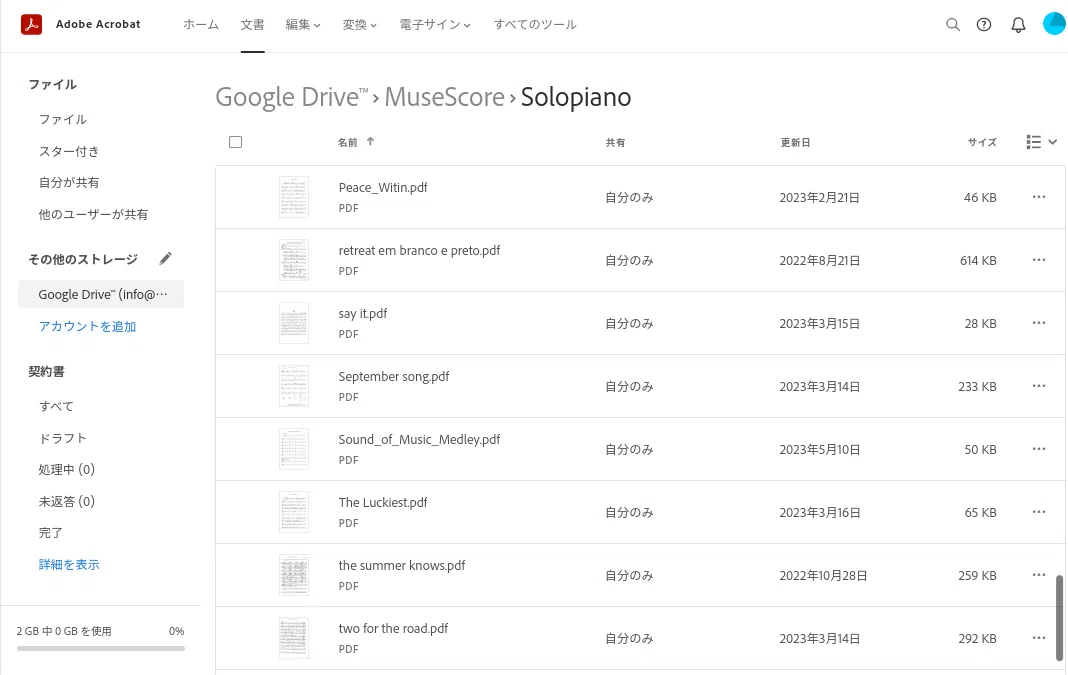Click the pencil icon beside その他のストレージ
This screenshot has width=1068, height=675.
coord(165,259)
